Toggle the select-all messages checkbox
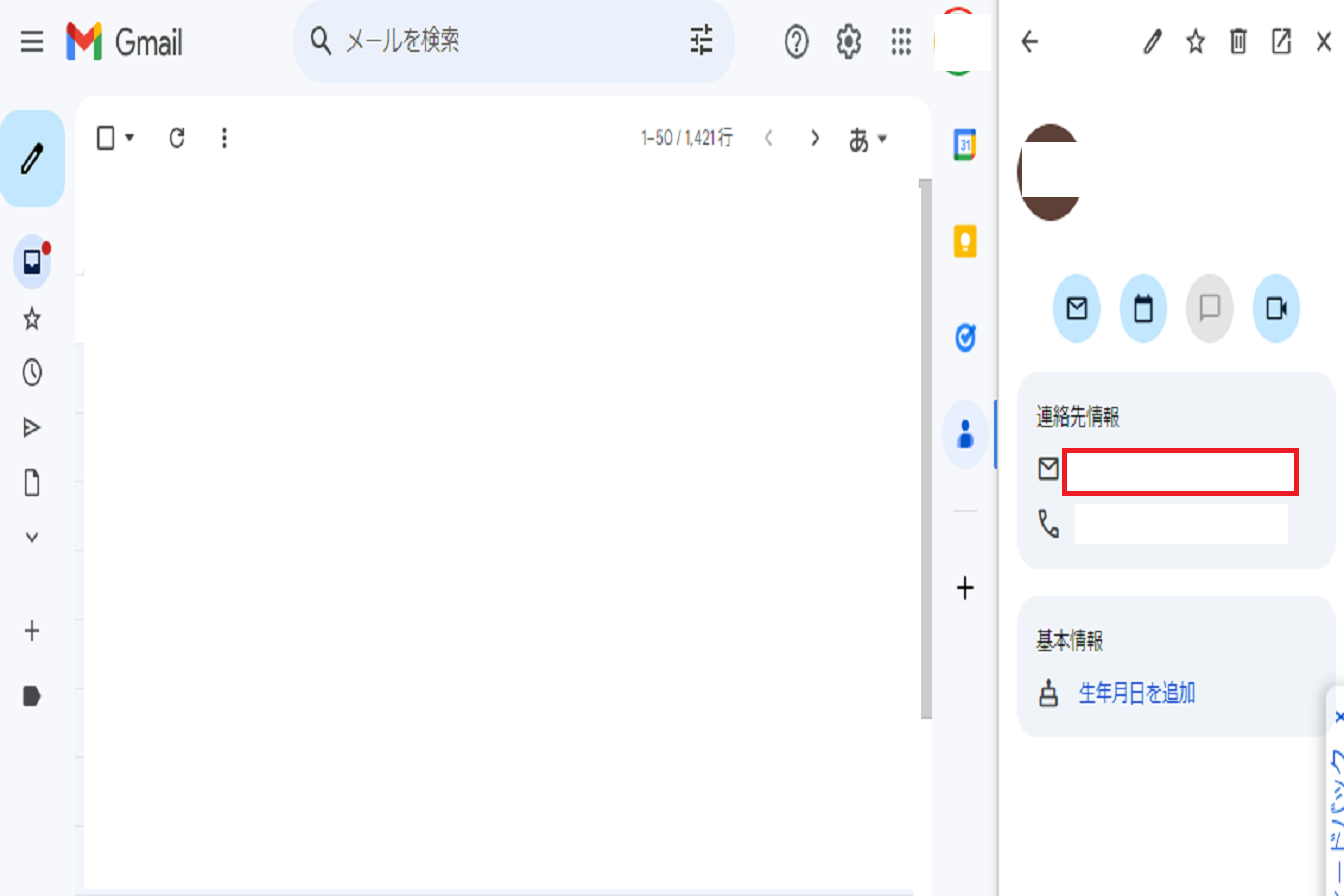The width and height of the screenshot is (1344, 896). (106, 138)
